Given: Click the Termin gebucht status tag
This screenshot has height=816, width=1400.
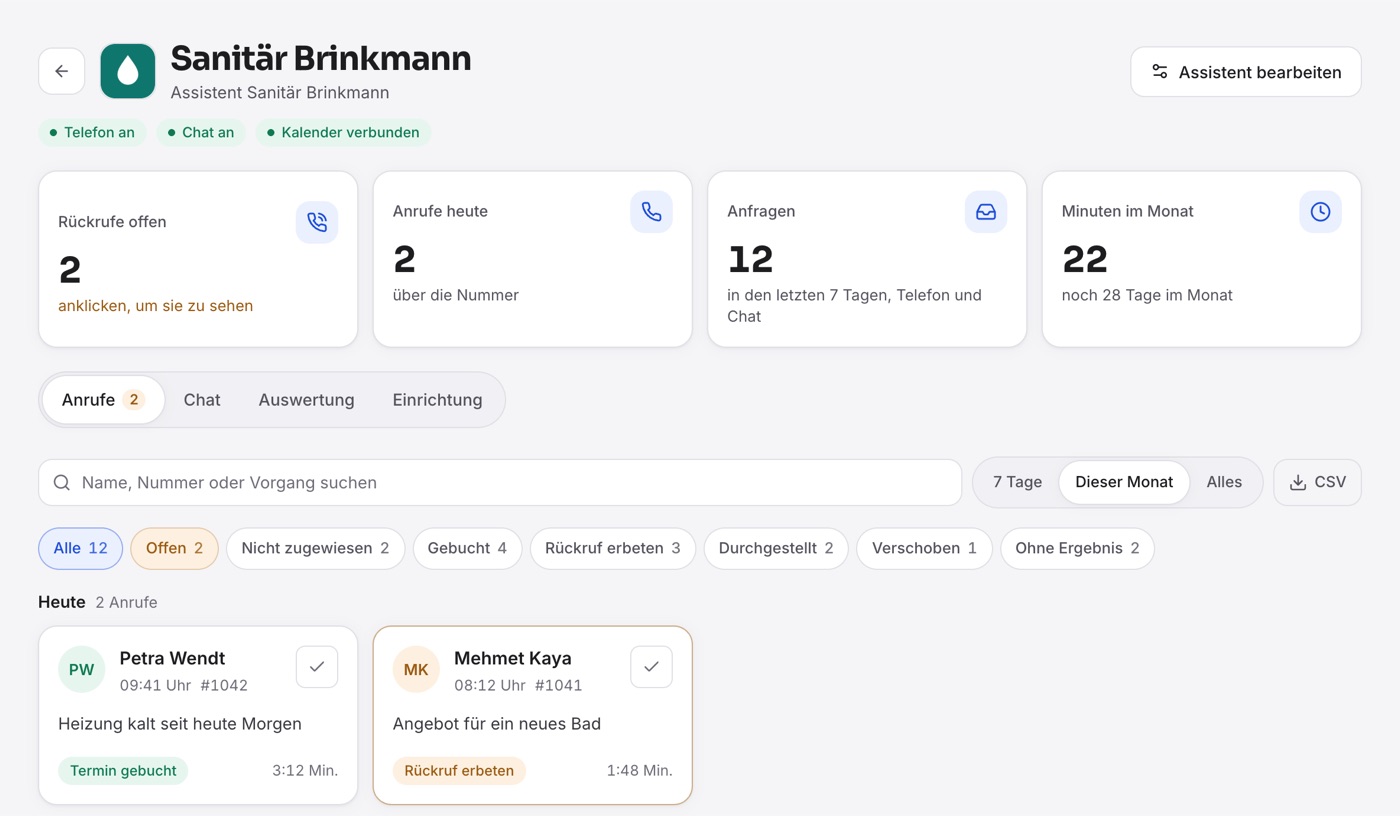Looking at the screenshot, I should coord(123,771).
